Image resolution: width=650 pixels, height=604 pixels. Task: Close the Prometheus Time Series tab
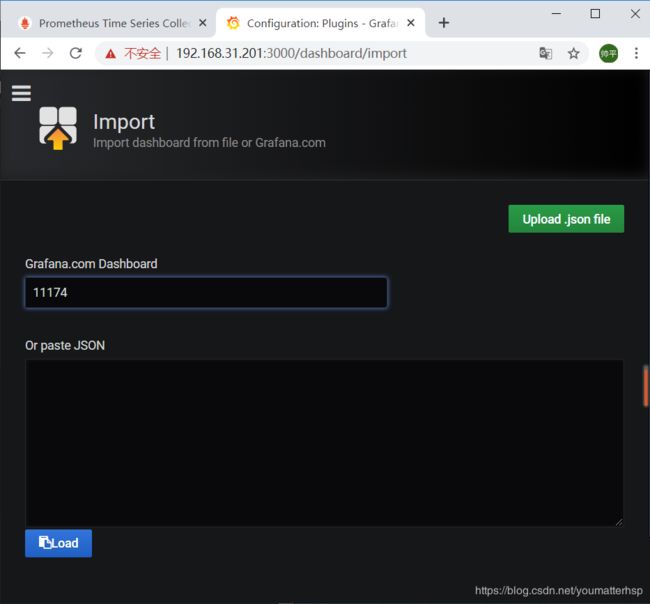click(x=203, y=23)
